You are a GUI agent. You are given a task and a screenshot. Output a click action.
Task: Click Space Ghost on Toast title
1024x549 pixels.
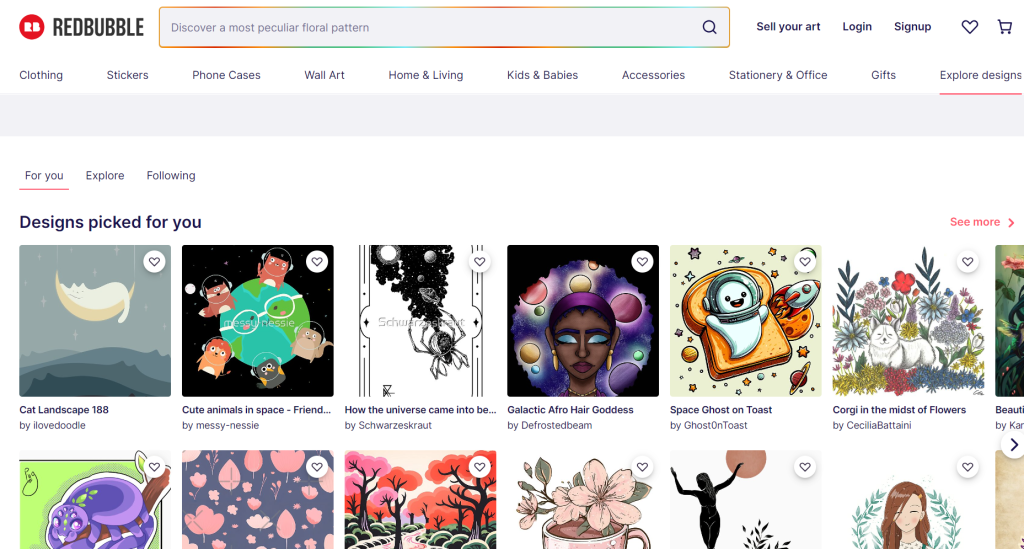pyautogui.click(x=721, y=410)
